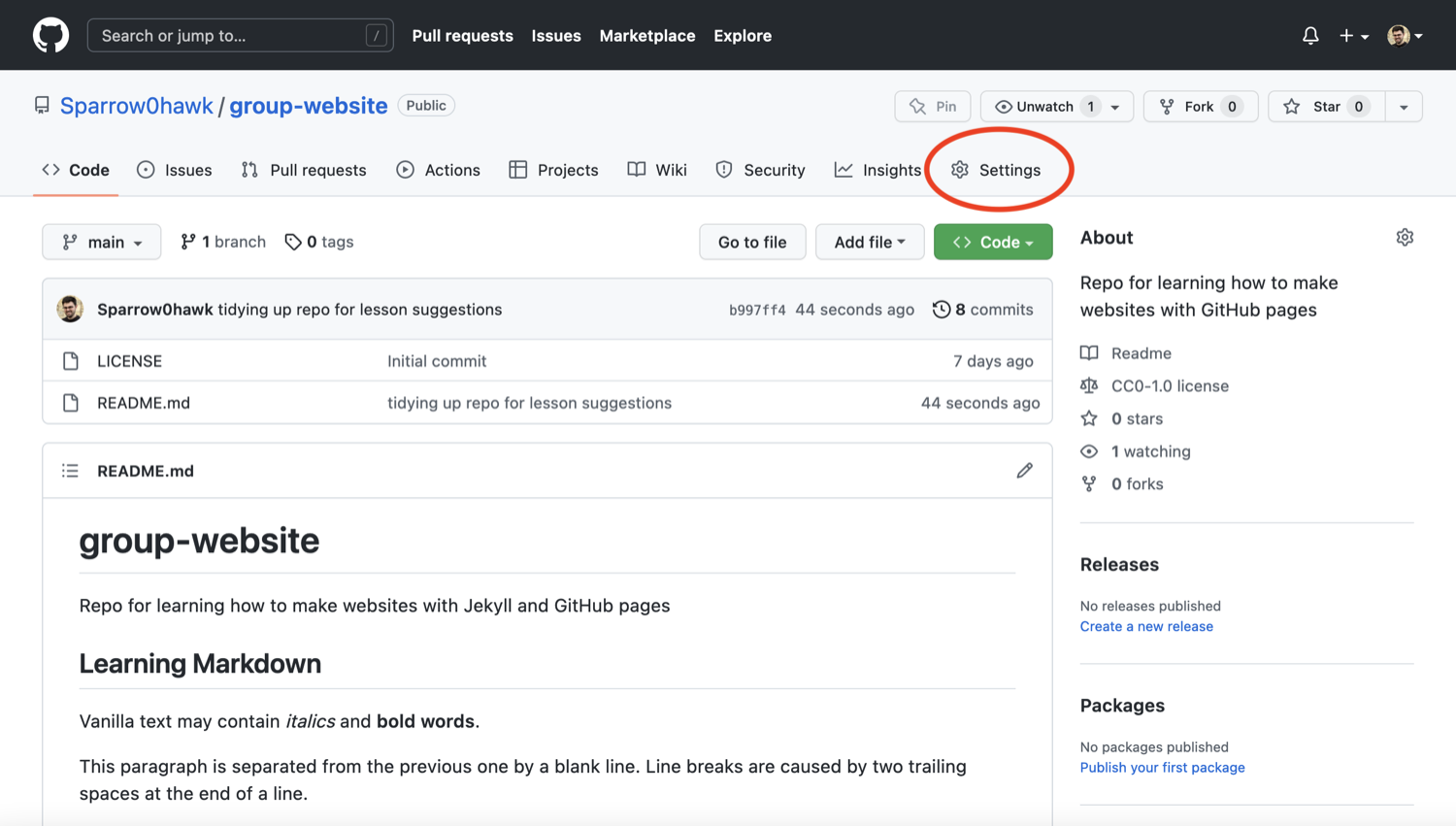Open the plus create-new menu
Image resolution: width=1456 pixels, height=826 pixels.
pyautogui.click(x=1353, y=36)
